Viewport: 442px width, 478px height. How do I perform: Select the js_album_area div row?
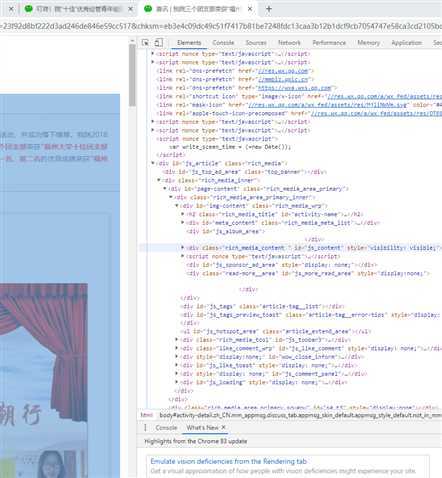pos(225,231)
